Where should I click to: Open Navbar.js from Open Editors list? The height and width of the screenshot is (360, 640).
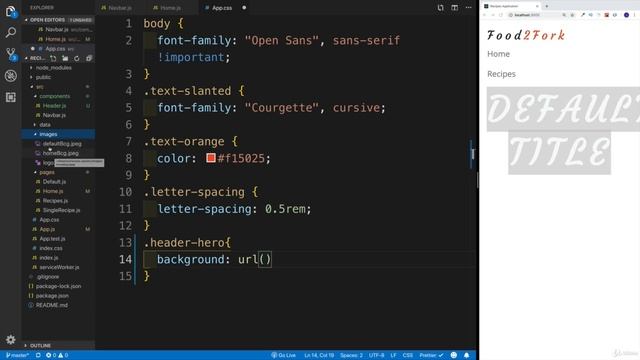coord(57,29)
